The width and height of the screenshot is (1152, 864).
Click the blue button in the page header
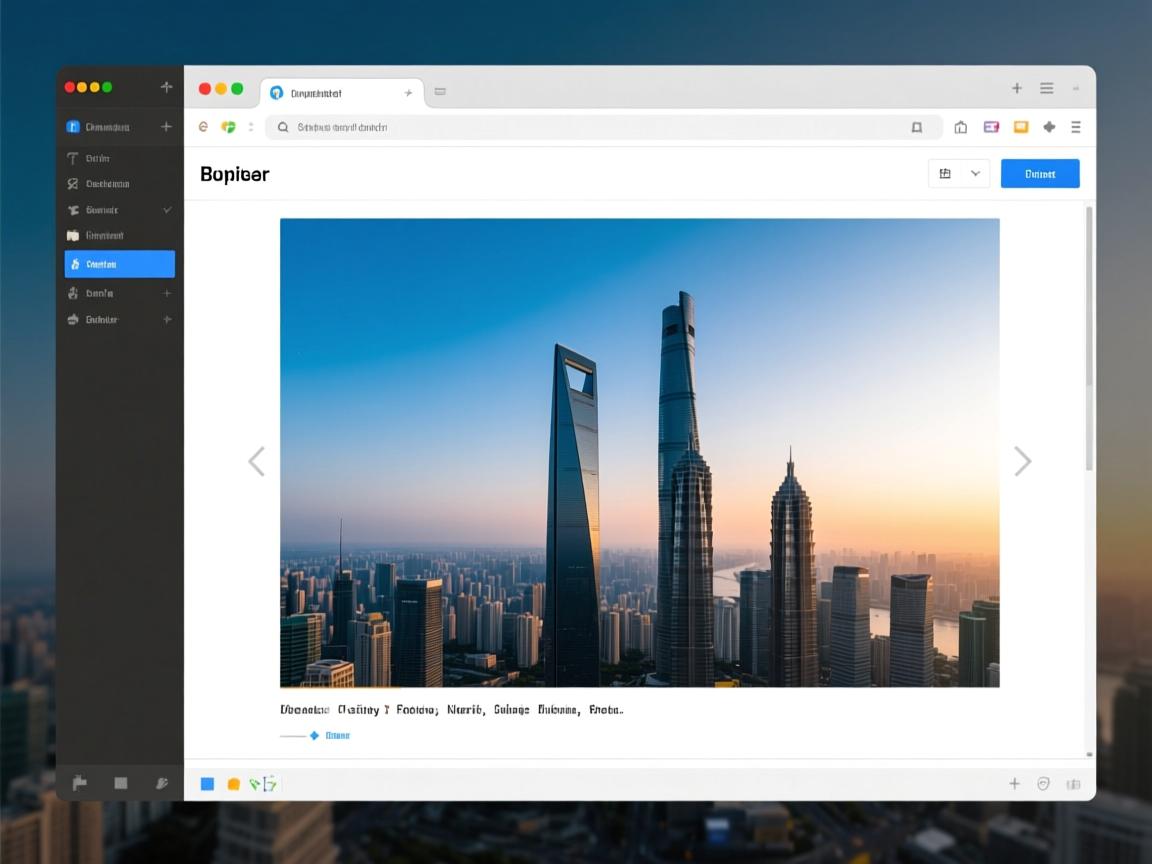coord(1040,174)
